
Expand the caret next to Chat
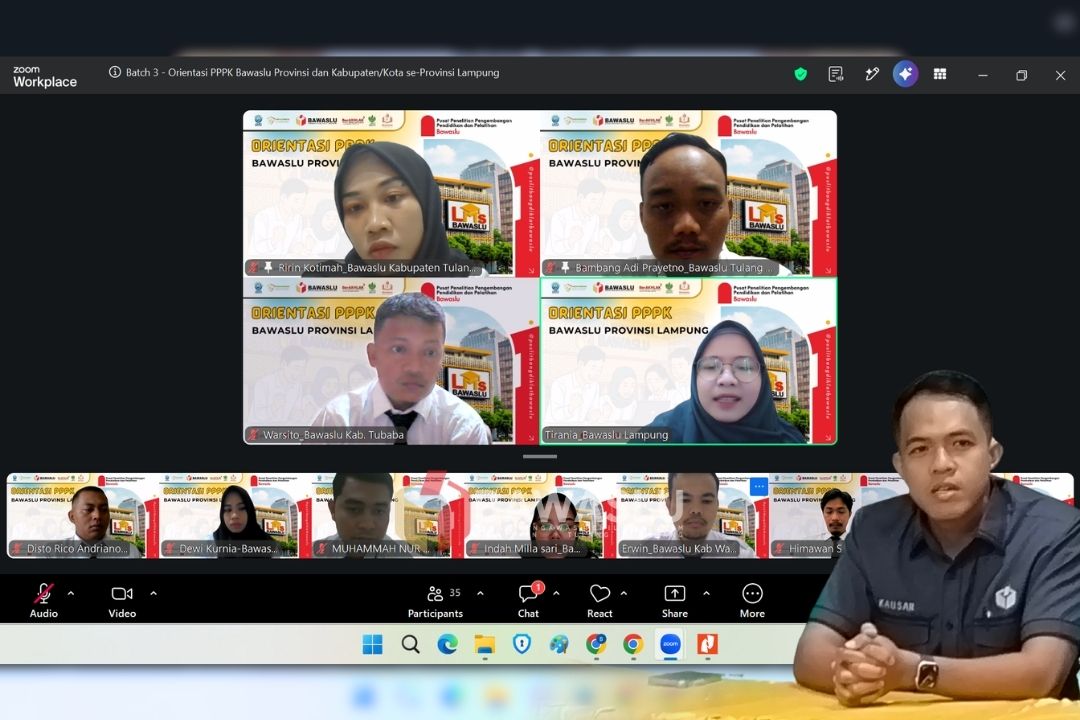(x=557, y=593)
